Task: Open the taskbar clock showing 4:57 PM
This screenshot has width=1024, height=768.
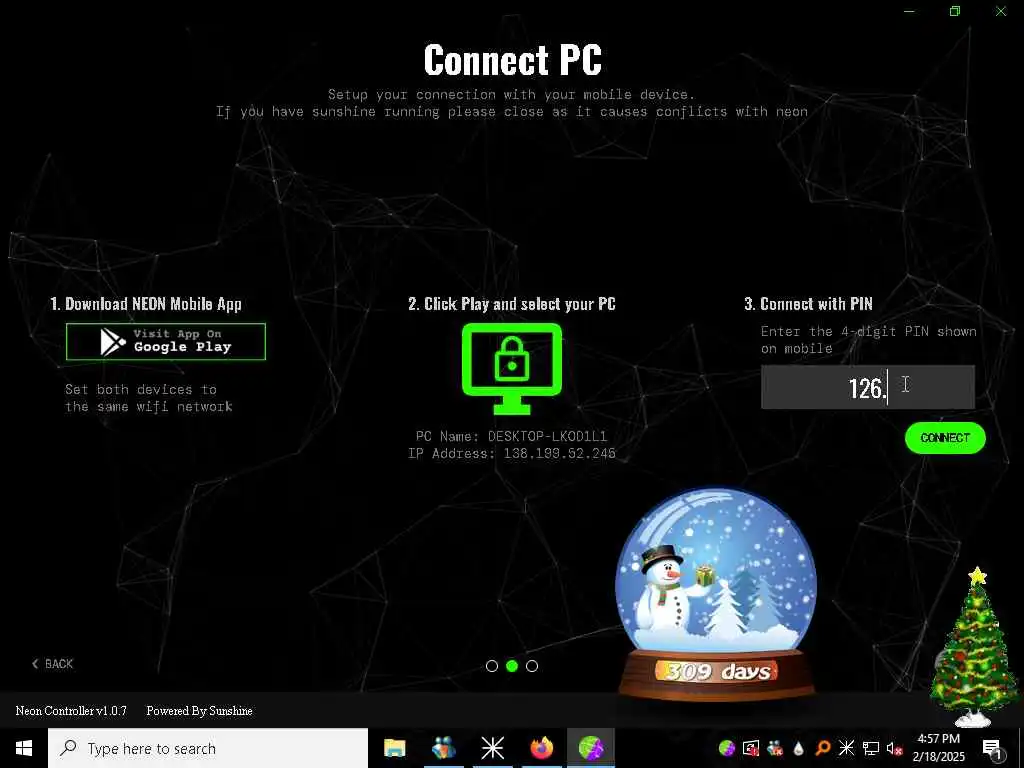Action: (938, 748)
